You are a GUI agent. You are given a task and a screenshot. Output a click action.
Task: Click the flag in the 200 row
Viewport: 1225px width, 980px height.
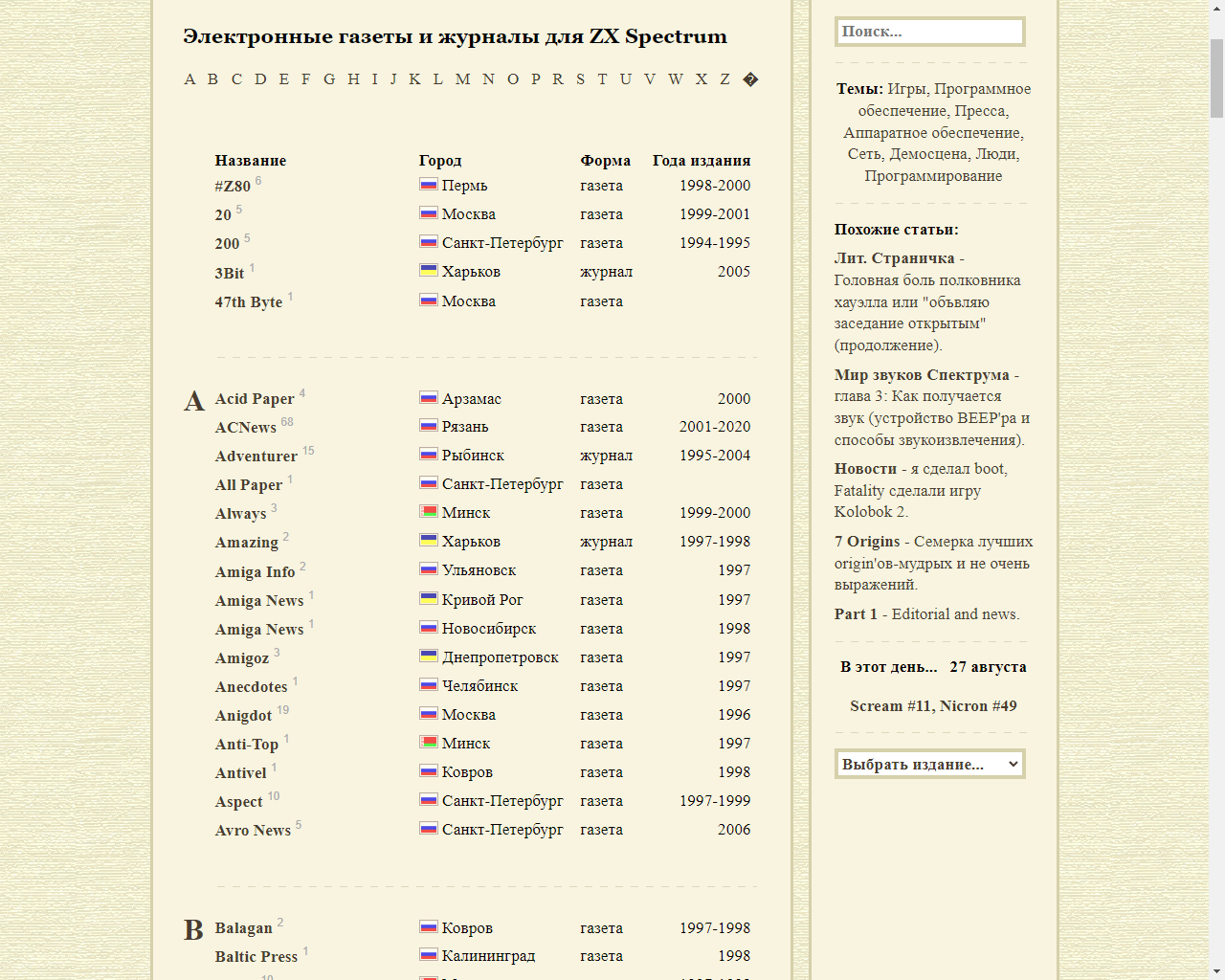pyautogui.click(x=429, y=242)
